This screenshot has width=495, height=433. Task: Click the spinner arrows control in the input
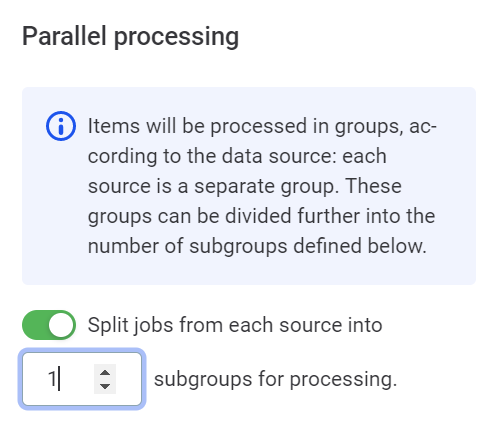105,379
